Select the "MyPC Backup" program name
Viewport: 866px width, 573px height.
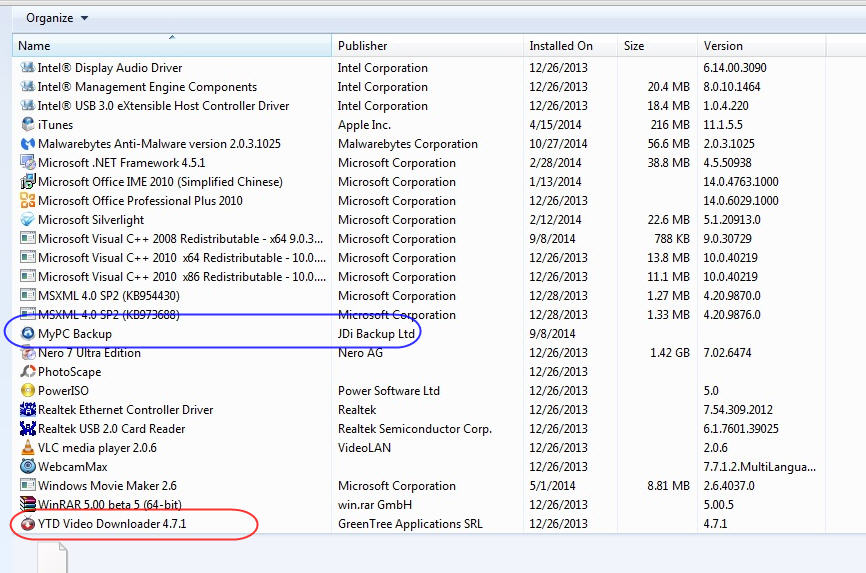click(x=75, y=334)
